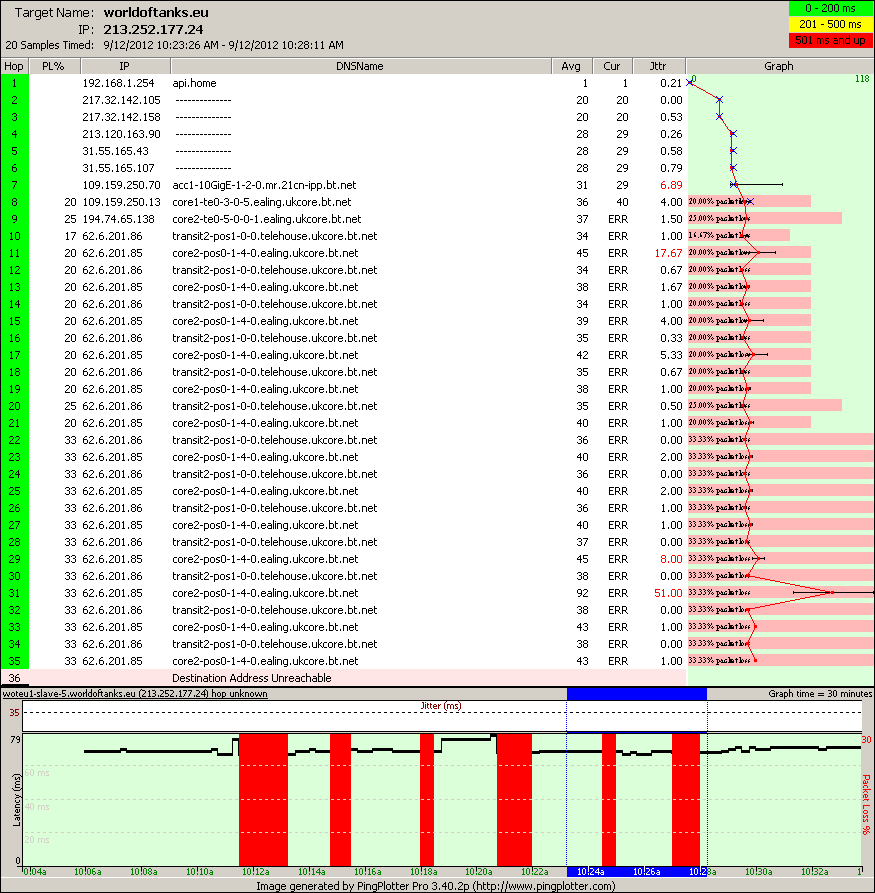This screenshot has width=875, height=893.
Task: Click IP 213.120.163.90 in hop 4
Action: coord(121,134)
